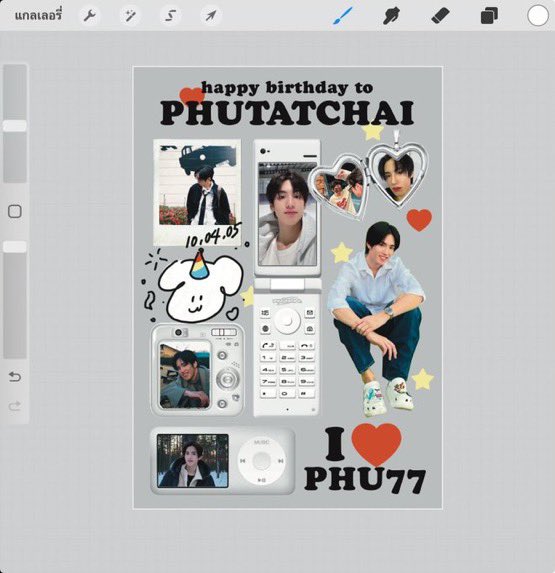
Task: Tap the flip phone screen selfie photo
Action: [288, 213]
